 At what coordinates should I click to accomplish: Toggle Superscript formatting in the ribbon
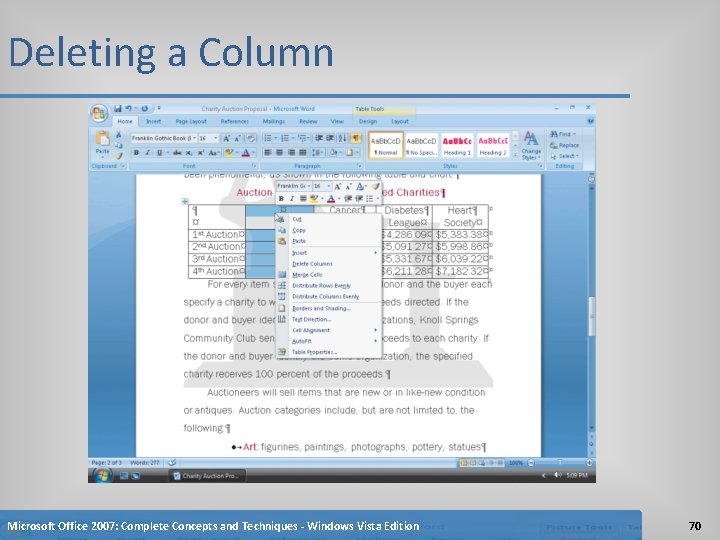point(201,152)
